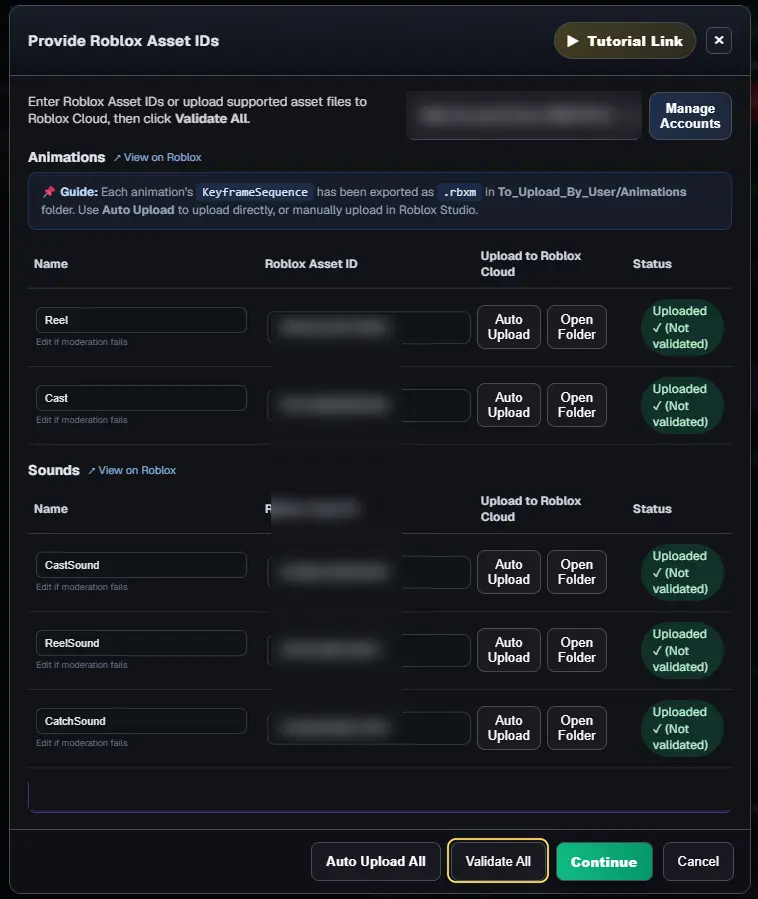Click the blurred account selector field
Viewport: 758px width, 899px height.
(523, 115)
